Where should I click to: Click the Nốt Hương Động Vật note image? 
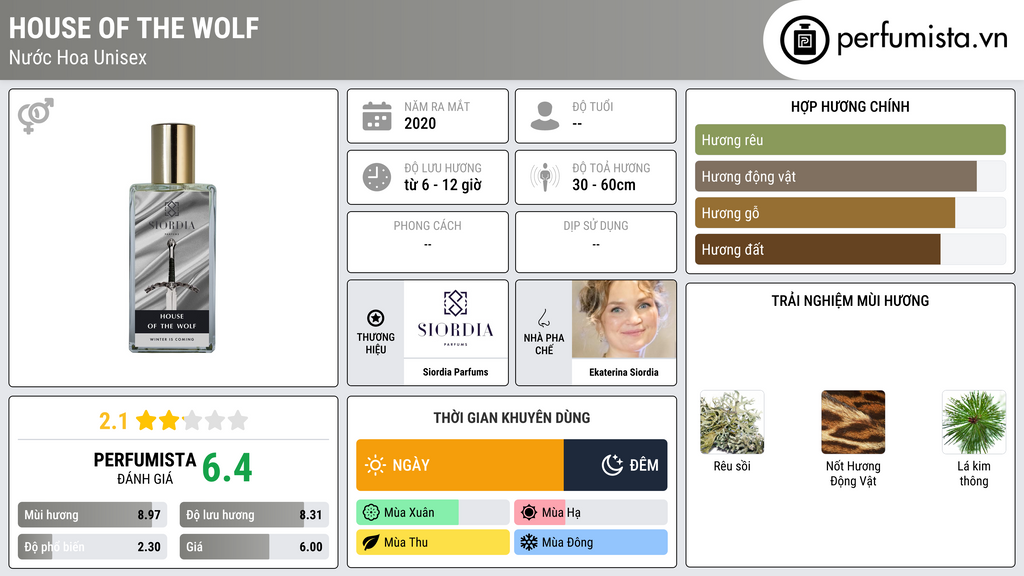pos(853,423)
